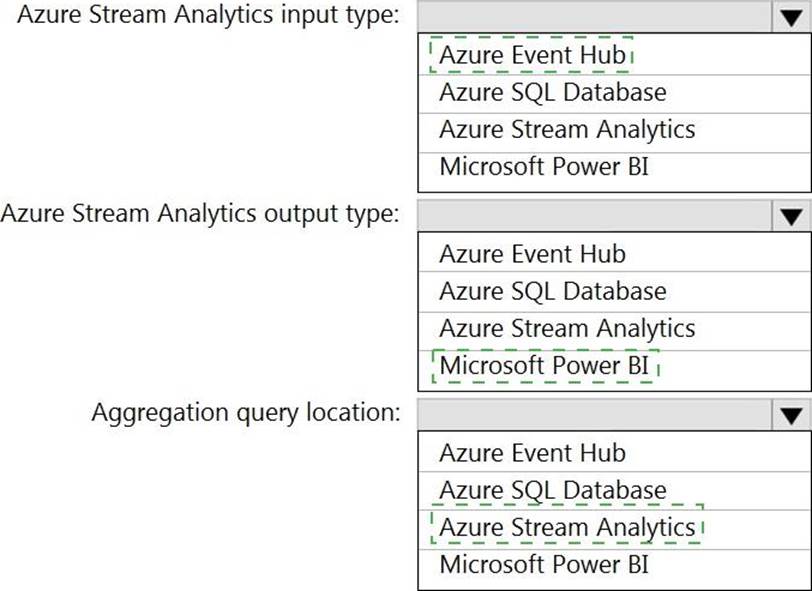Open the input type dropdown arrow

click(x=792, y=17)
